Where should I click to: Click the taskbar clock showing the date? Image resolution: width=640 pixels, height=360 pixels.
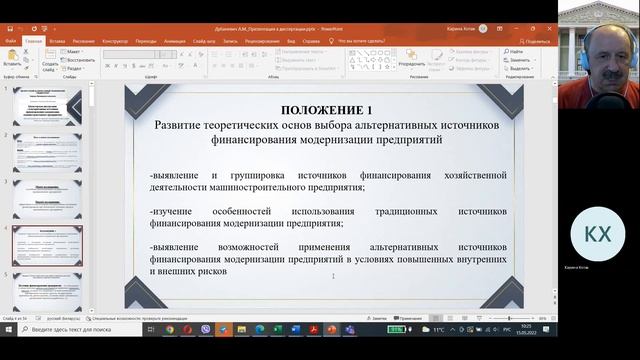click(x=526, y=329)
